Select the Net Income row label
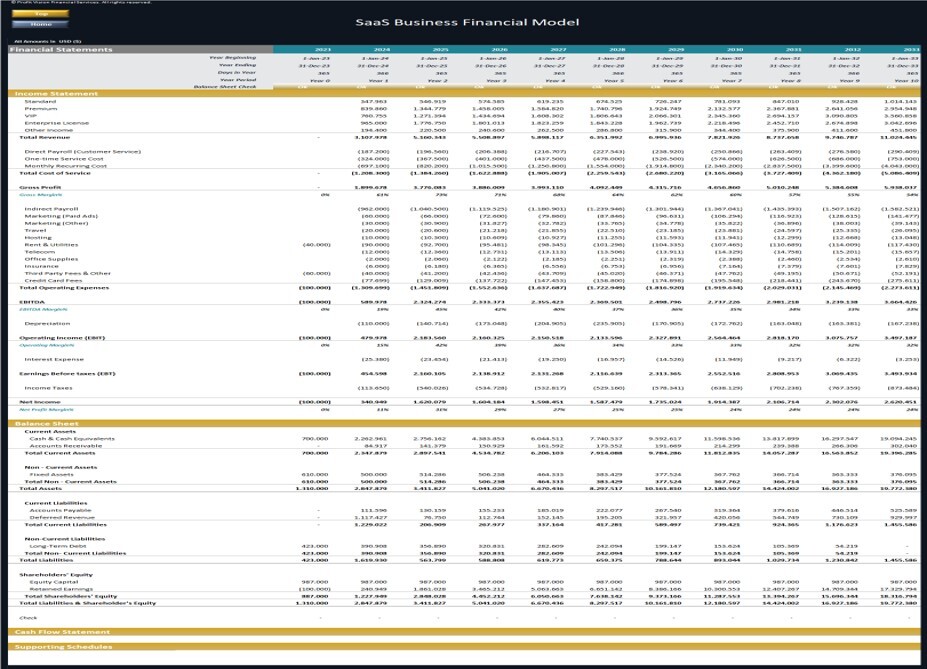The image size is (927, 669). click(40, 402)
